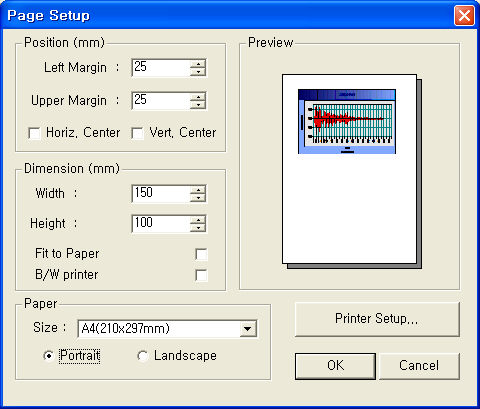Open the paper Size dropdown
Viewport: 480px width, 409px height.
pos(248,329)
